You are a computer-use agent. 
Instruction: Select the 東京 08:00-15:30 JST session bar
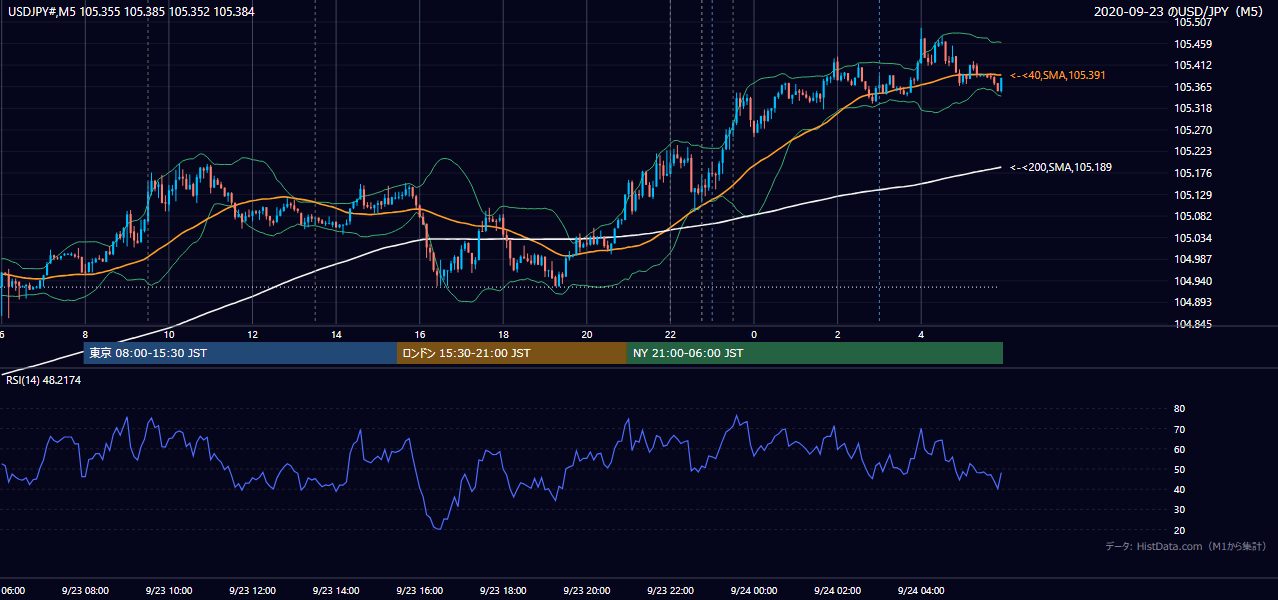pyautogui.click(x=241, y=353)
